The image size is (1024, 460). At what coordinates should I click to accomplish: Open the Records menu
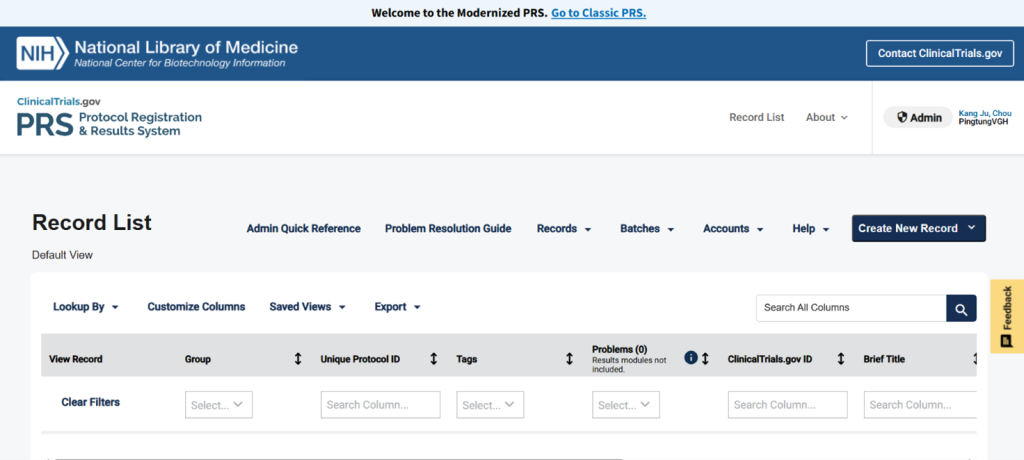click(x=564, y=229)
